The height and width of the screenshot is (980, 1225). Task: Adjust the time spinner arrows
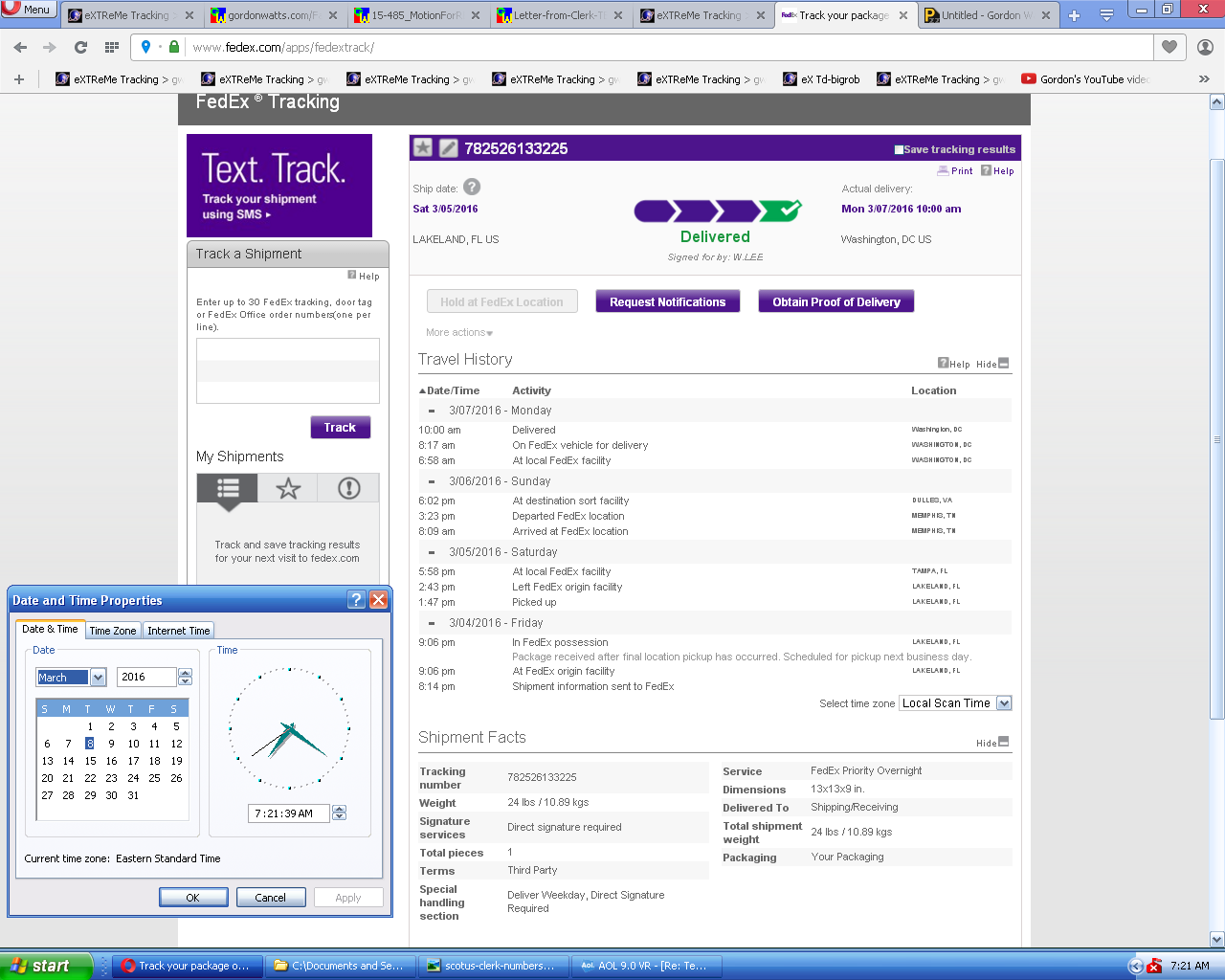339,813
